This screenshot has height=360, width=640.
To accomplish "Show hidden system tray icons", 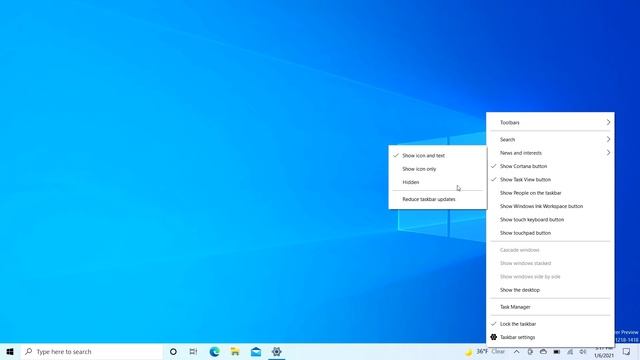I will [x=516, y=351].
